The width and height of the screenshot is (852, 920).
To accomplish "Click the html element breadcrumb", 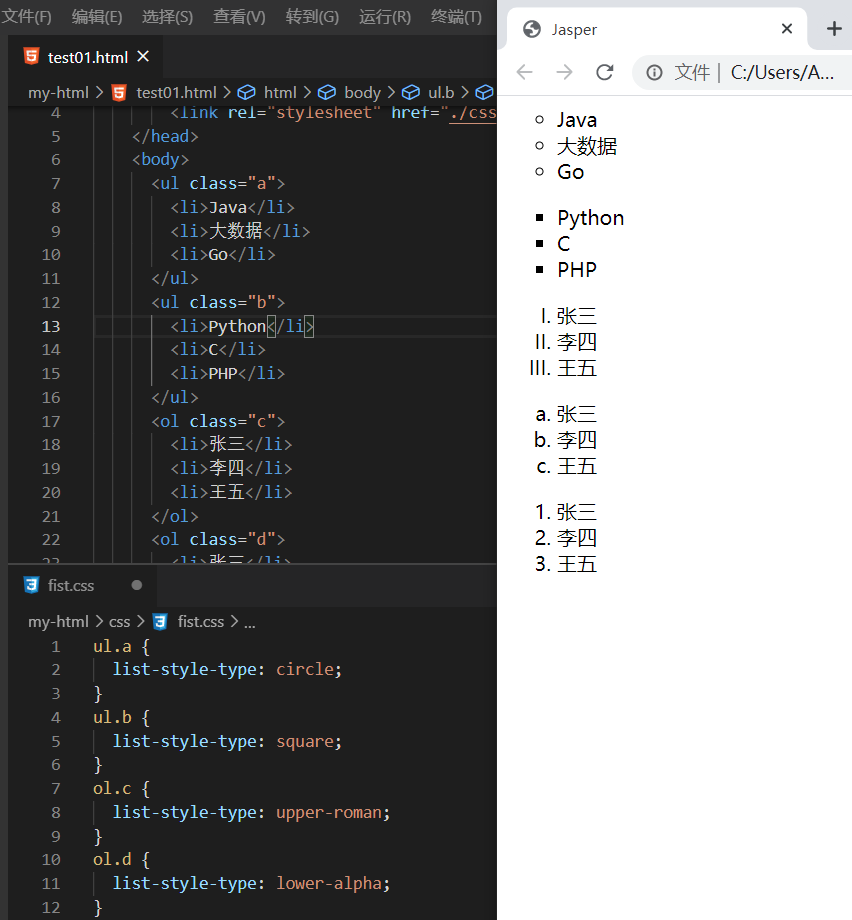I will [280, 93].
